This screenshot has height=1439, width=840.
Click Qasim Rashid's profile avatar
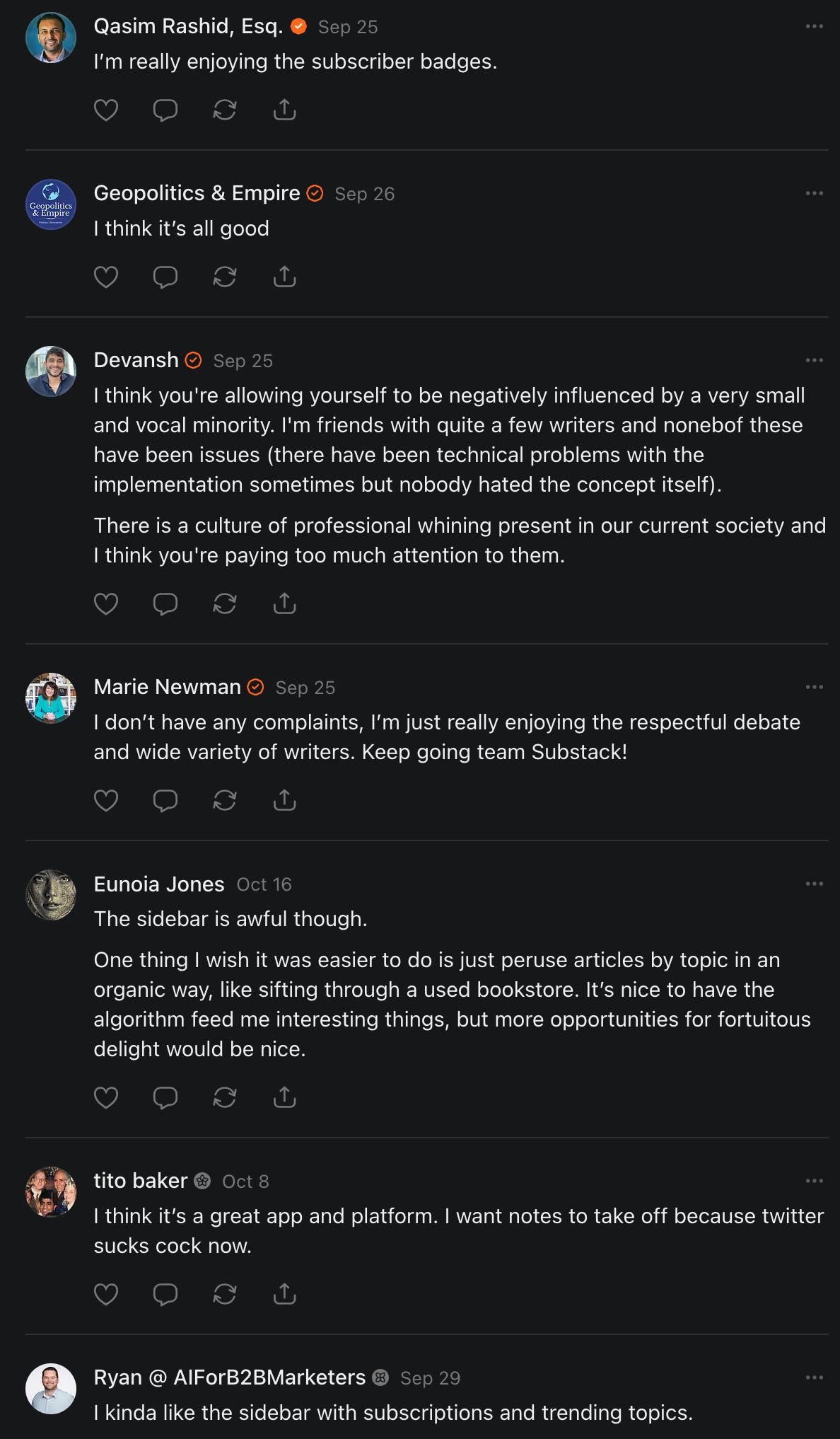(51, 37)
